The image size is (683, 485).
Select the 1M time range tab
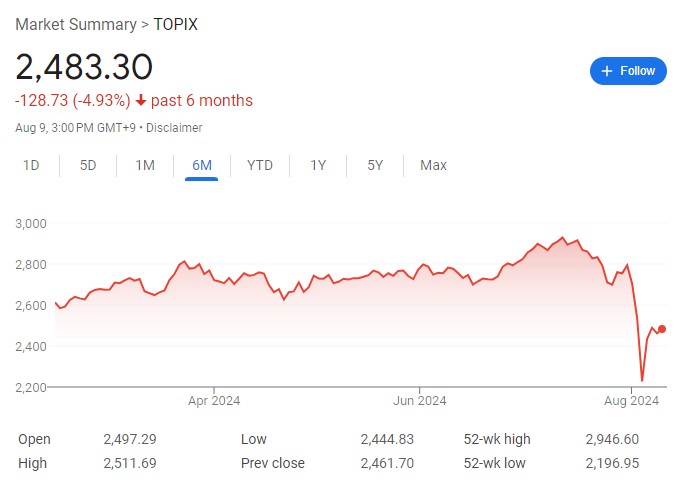[x=145, y=165]
